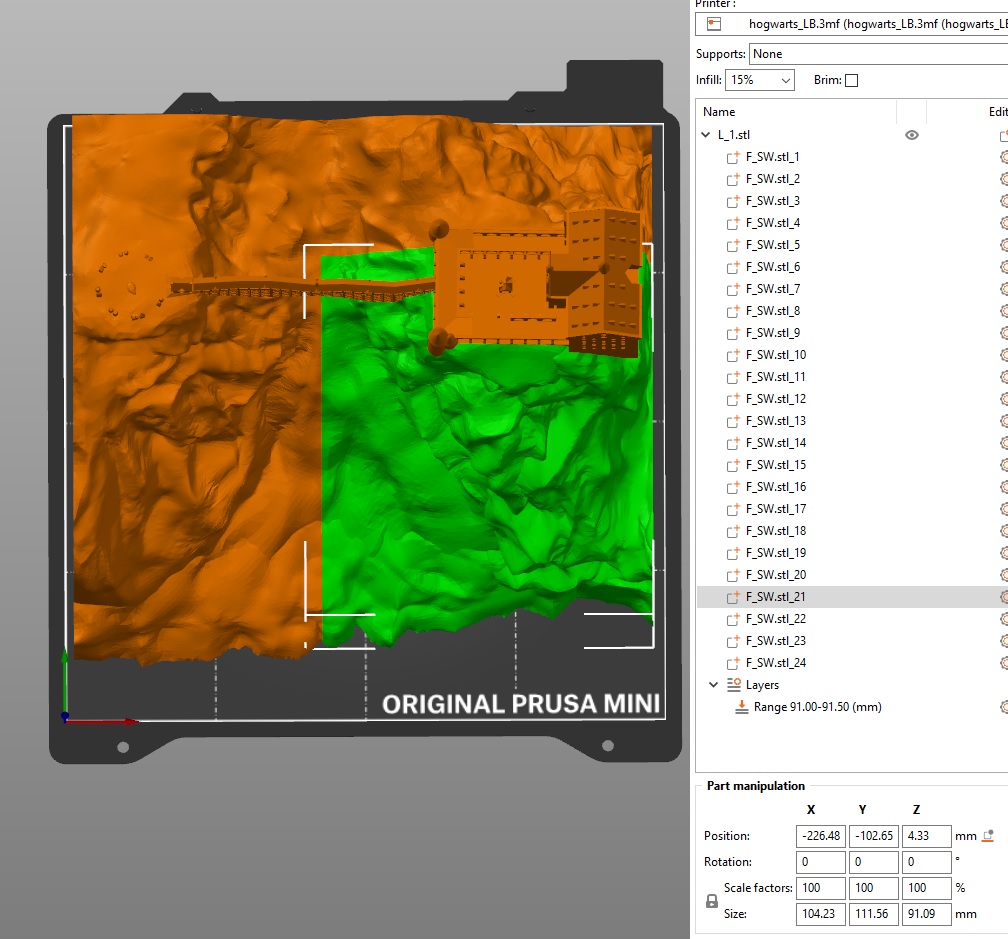The width and height of the screenshot is (1008, 939).
Task: Click the modifier icon beside F_SW.stl_8
Action: tap(733, 311)
